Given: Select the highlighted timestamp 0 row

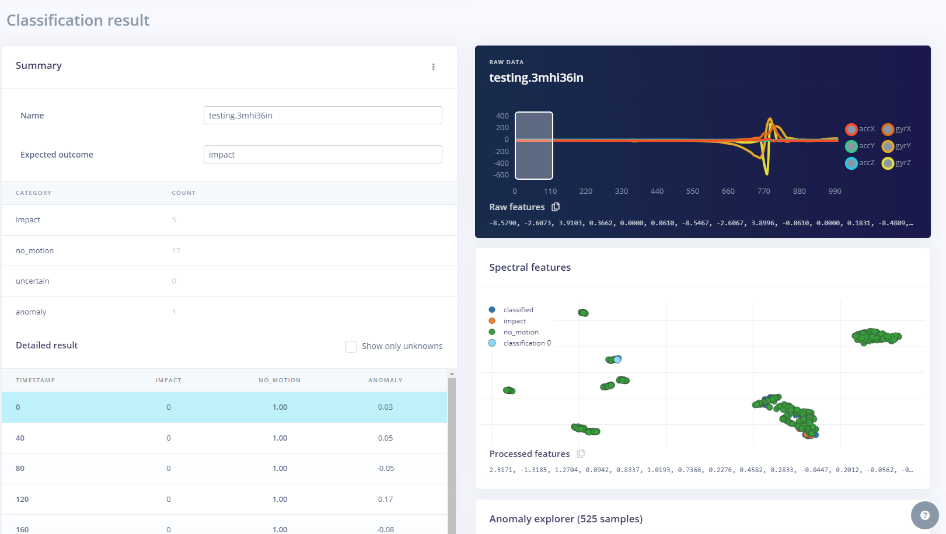Looking at the screenshot, I should [x=225, y=407].
